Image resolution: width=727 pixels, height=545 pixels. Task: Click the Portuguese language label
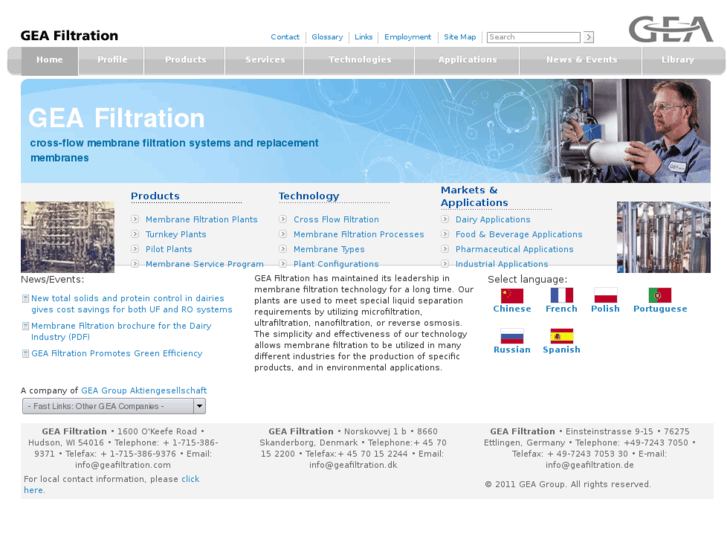(x=660, y=309)
